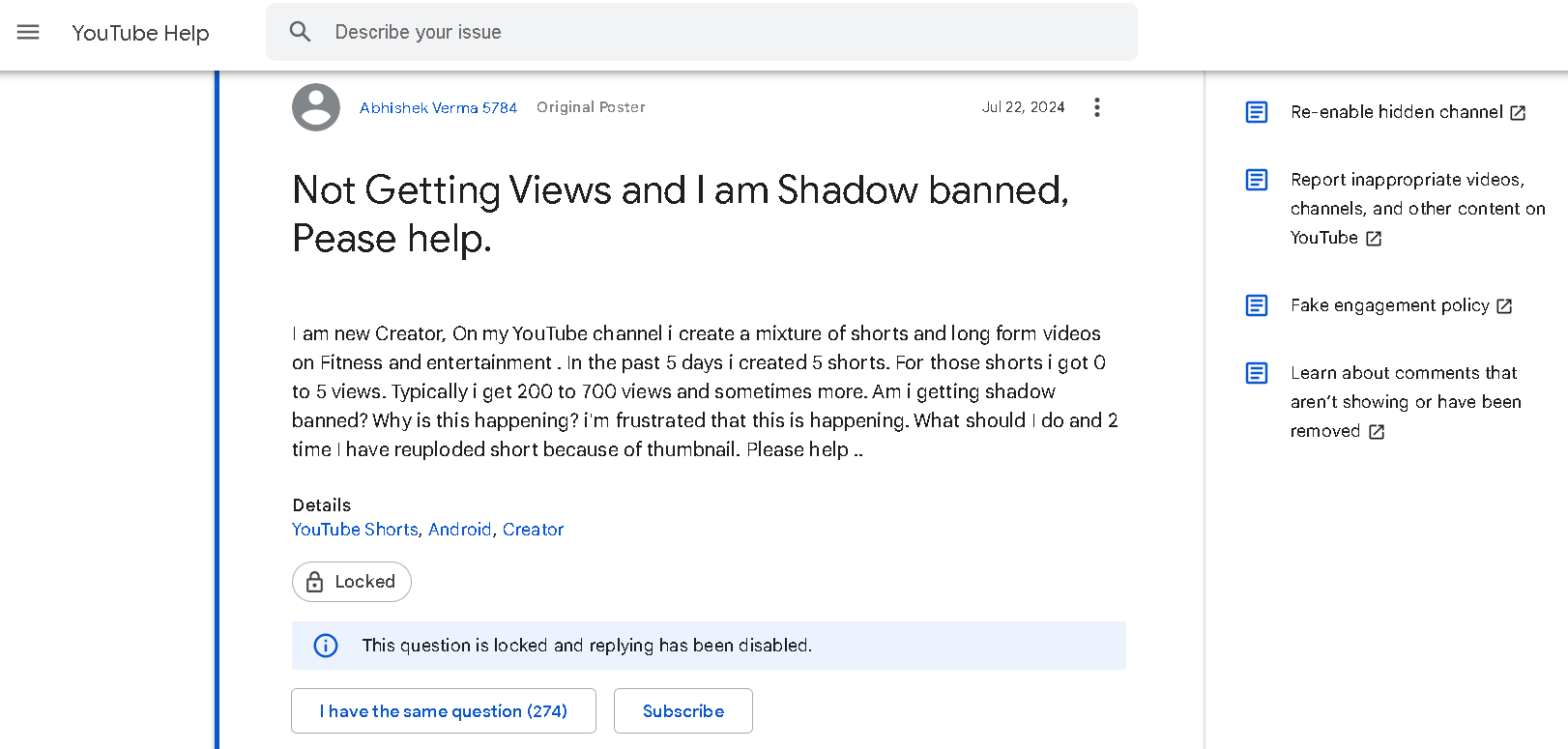This screenshot has height=749, width=1568.
Task: Click the post title 'Not Getting Views'
Action: (681, 214)
